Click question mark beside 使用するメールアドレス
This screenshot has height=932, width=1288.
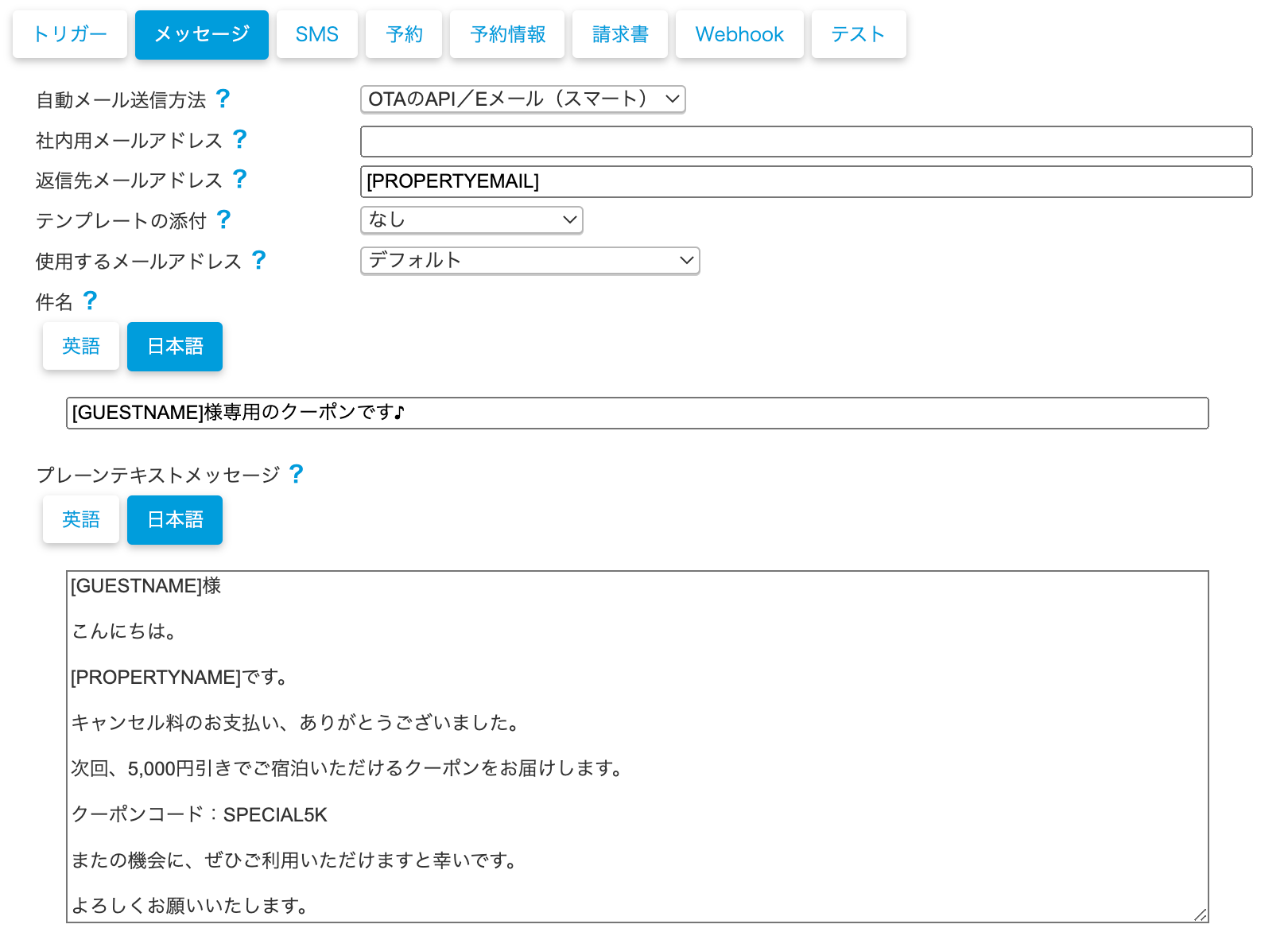(258, 260)
